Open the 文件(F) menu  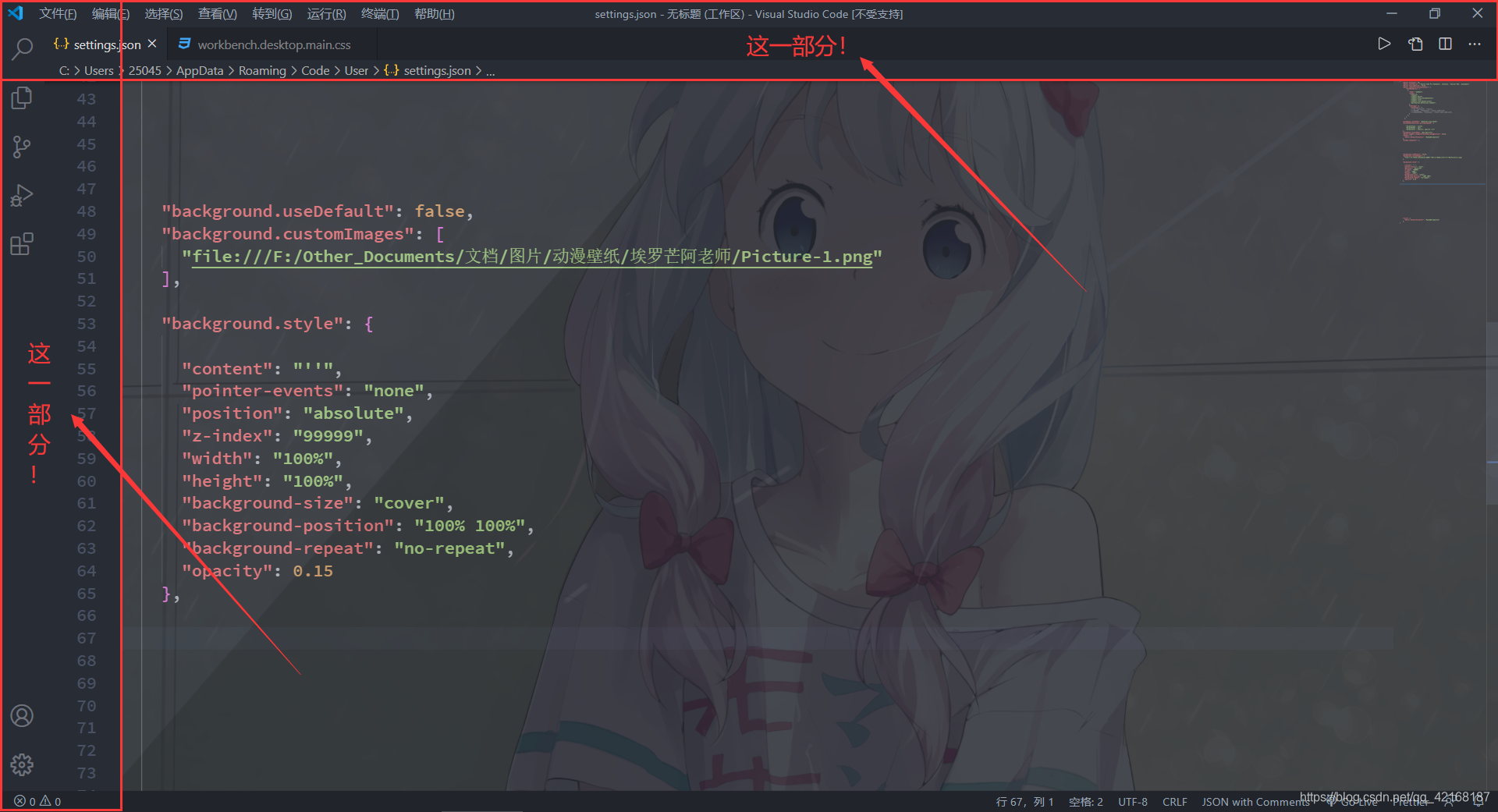pyautogui.click(x=58, y=14)
